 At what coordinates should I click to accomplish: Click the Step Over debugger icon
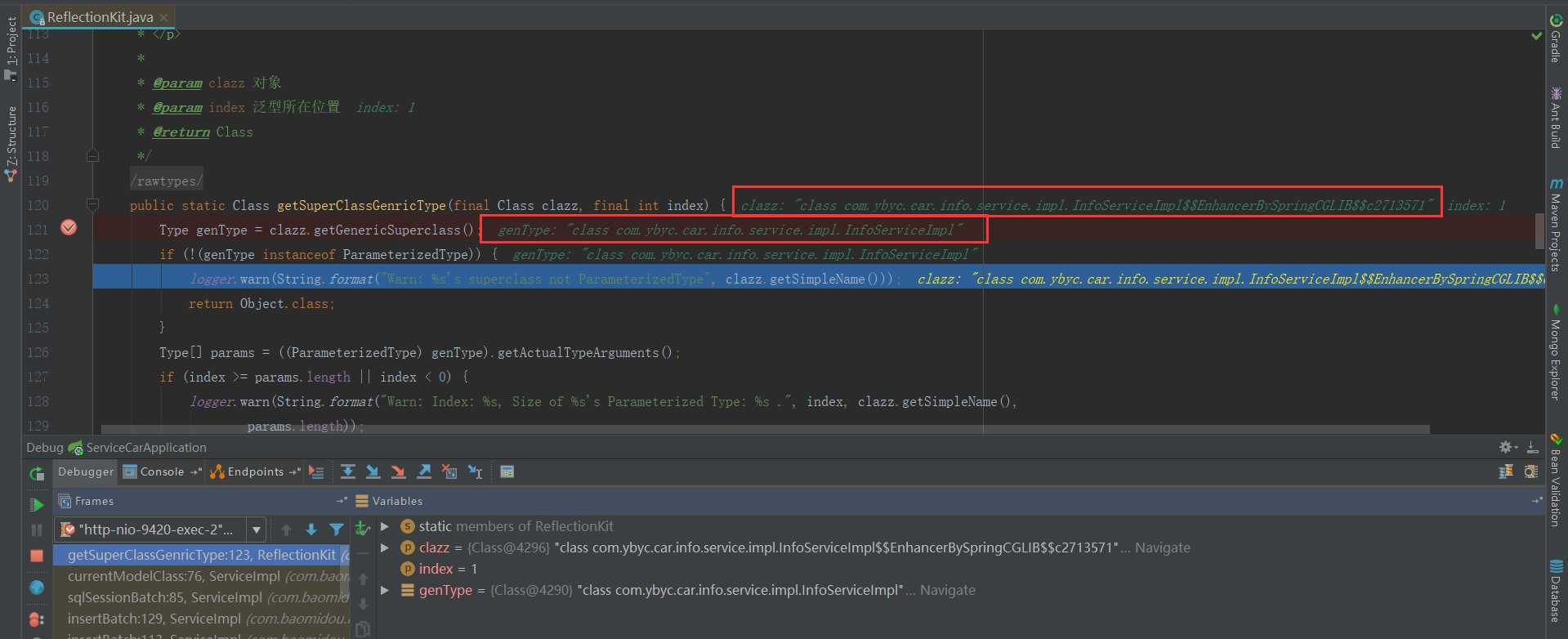(x=348, y=471)
